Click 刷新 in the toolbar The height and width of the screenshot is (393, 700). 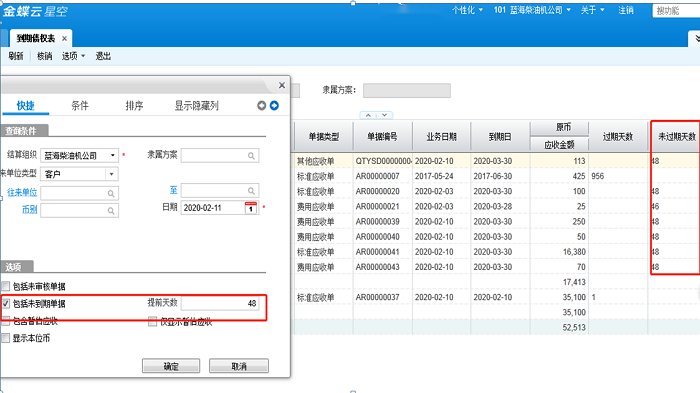[16, 56]
